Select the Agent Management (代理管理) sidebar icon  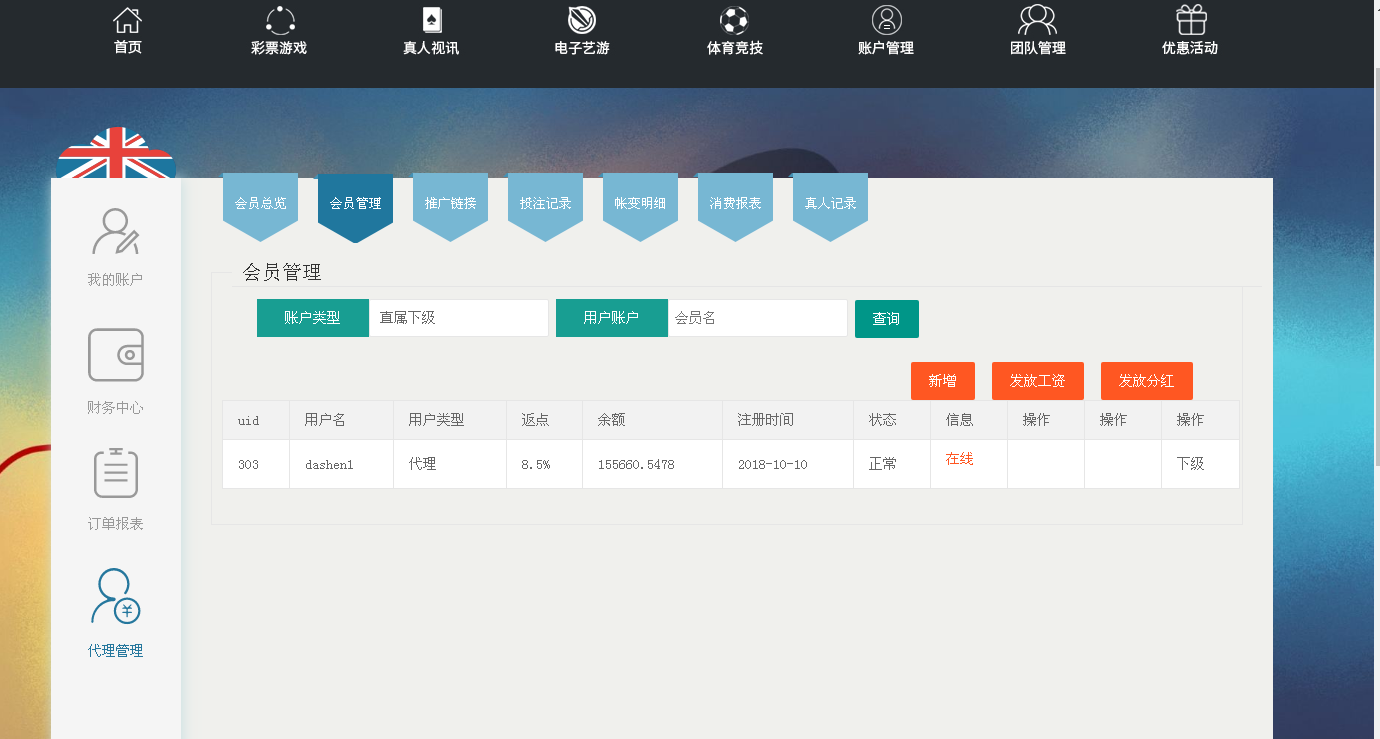pos(116,597)
